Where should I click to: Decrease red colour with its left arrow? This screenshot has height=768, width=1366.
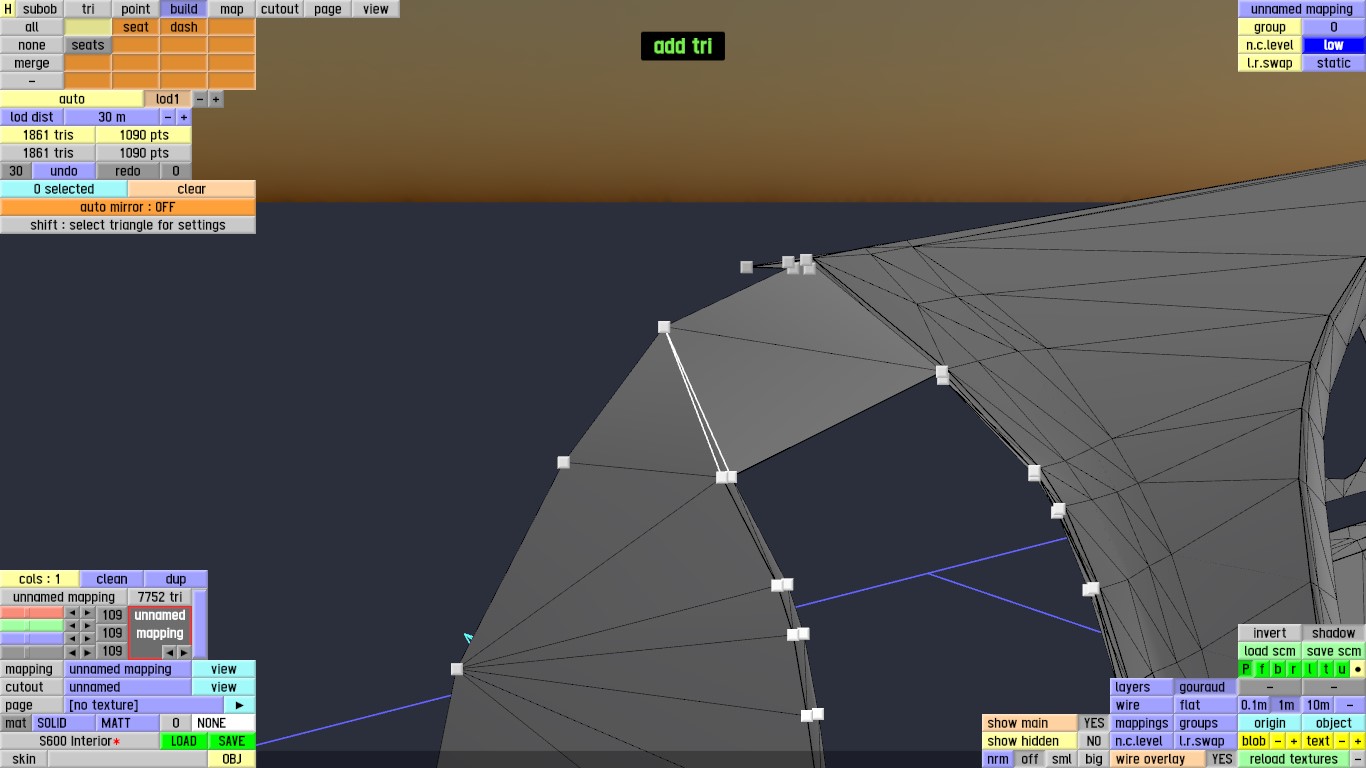(x=72, y=613)
